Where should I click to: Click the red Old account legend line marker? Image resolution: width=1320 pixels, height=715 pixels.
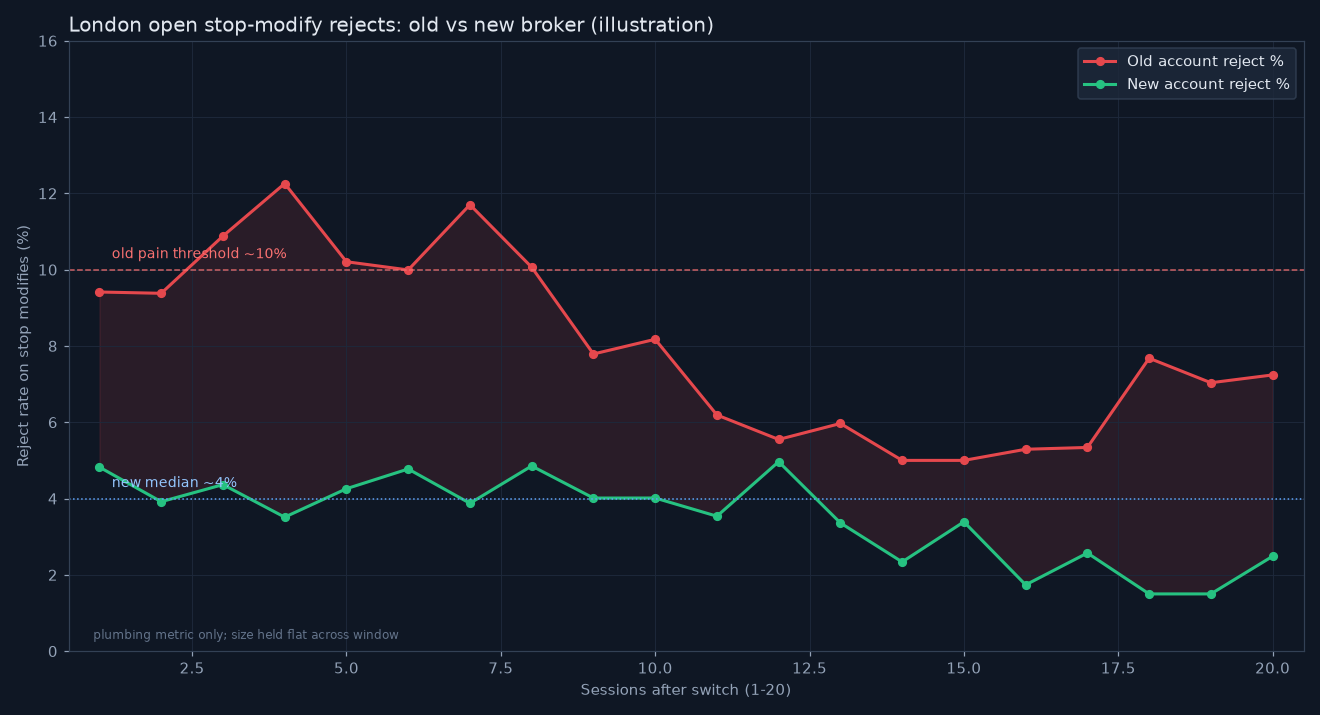tap(1100, 62)
